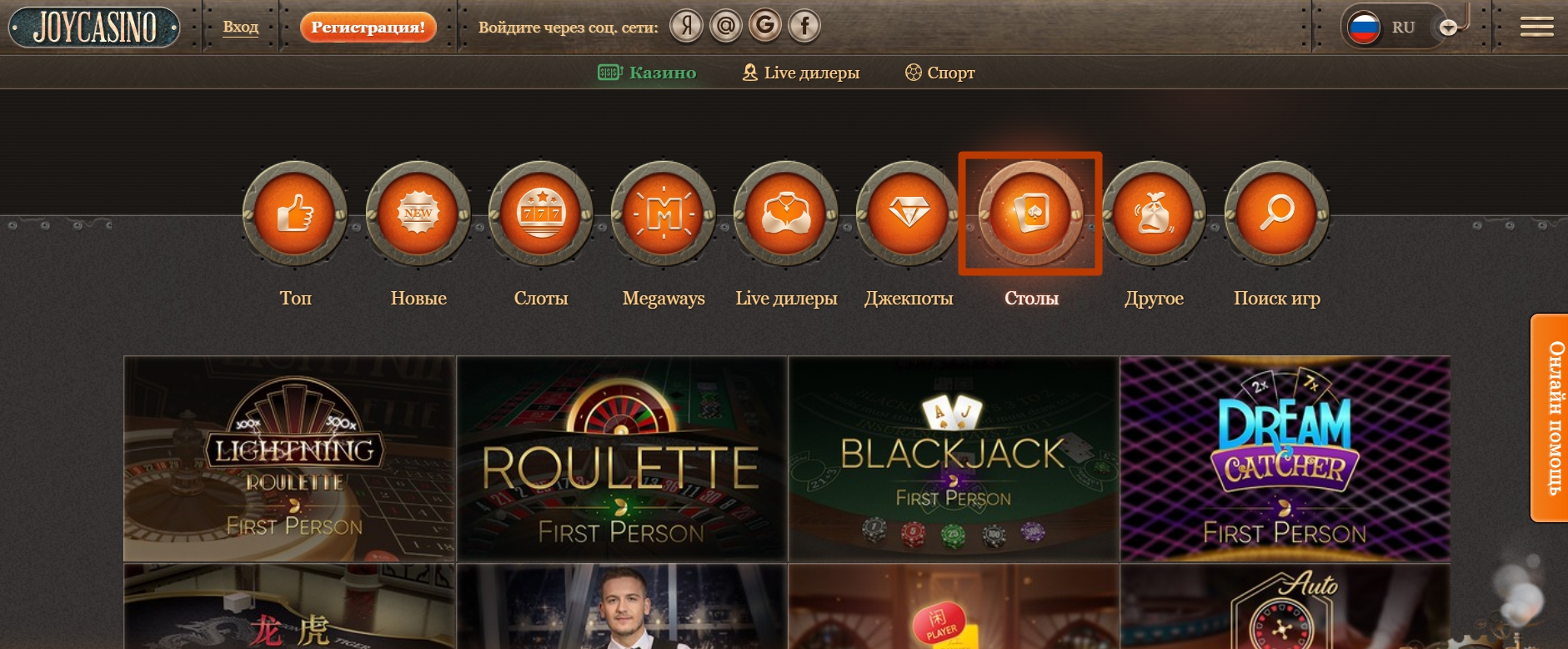
Task: Sign in with Facebook social icon
Action: [804, 27]
